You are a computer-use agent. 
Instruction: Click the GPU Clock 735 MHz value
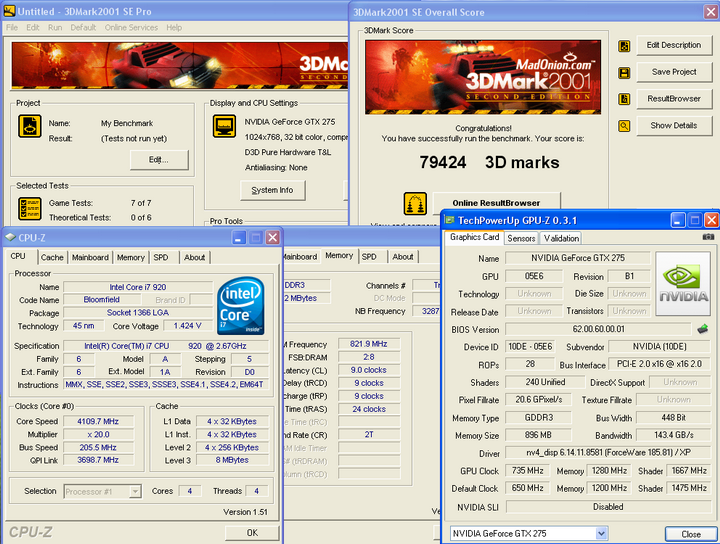pyautogui.click(x=528, y=471)
